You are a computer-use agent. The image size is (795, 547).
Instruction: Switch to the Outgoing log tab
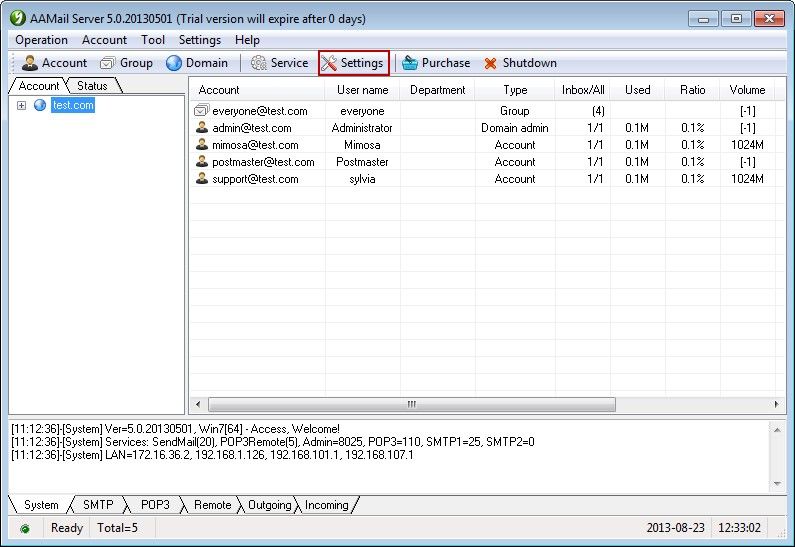270,505
